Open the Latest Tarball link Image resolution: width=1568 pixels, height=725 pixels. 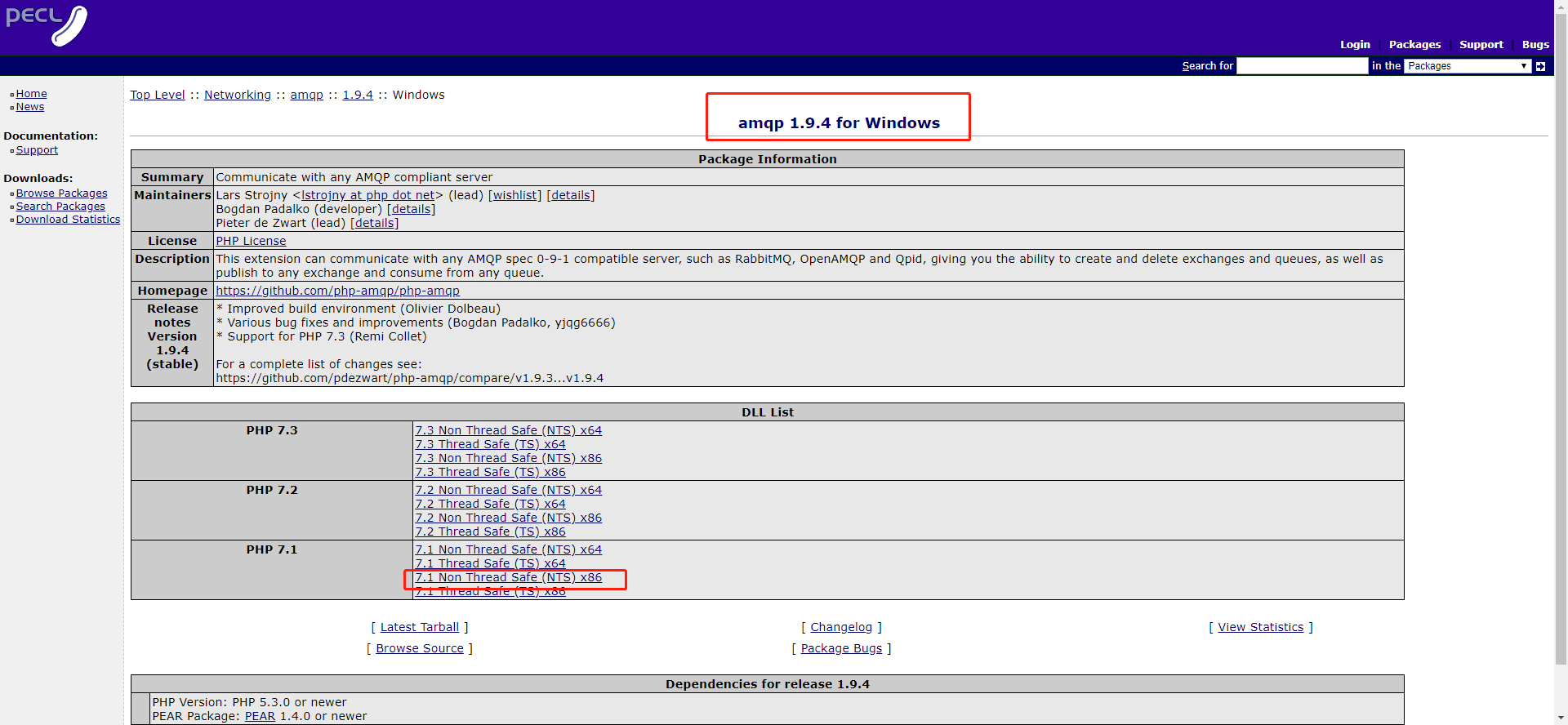420,627
